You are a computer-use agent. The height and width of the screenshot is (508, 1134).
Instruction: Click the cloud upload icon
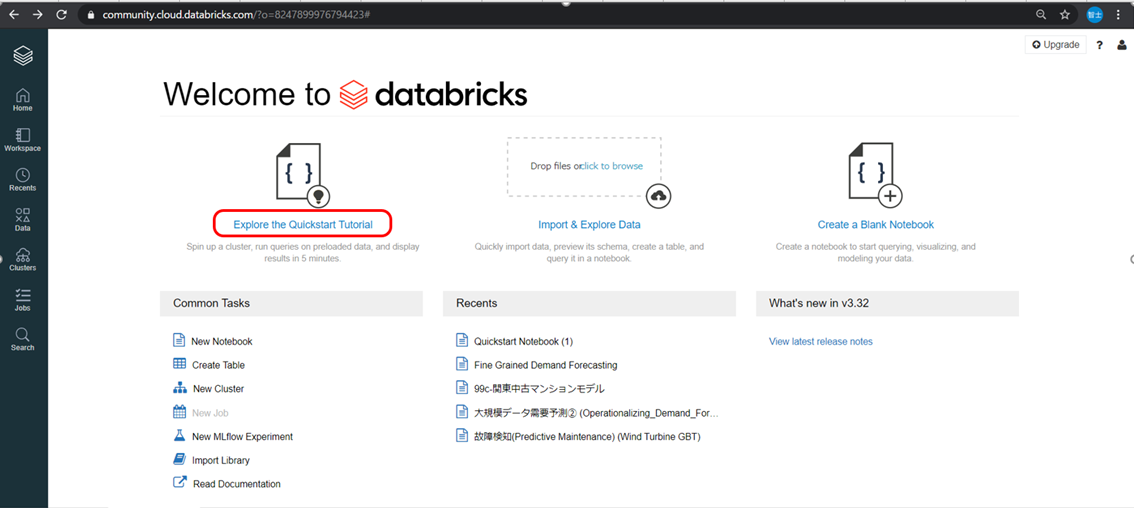[x=659, y=195]
